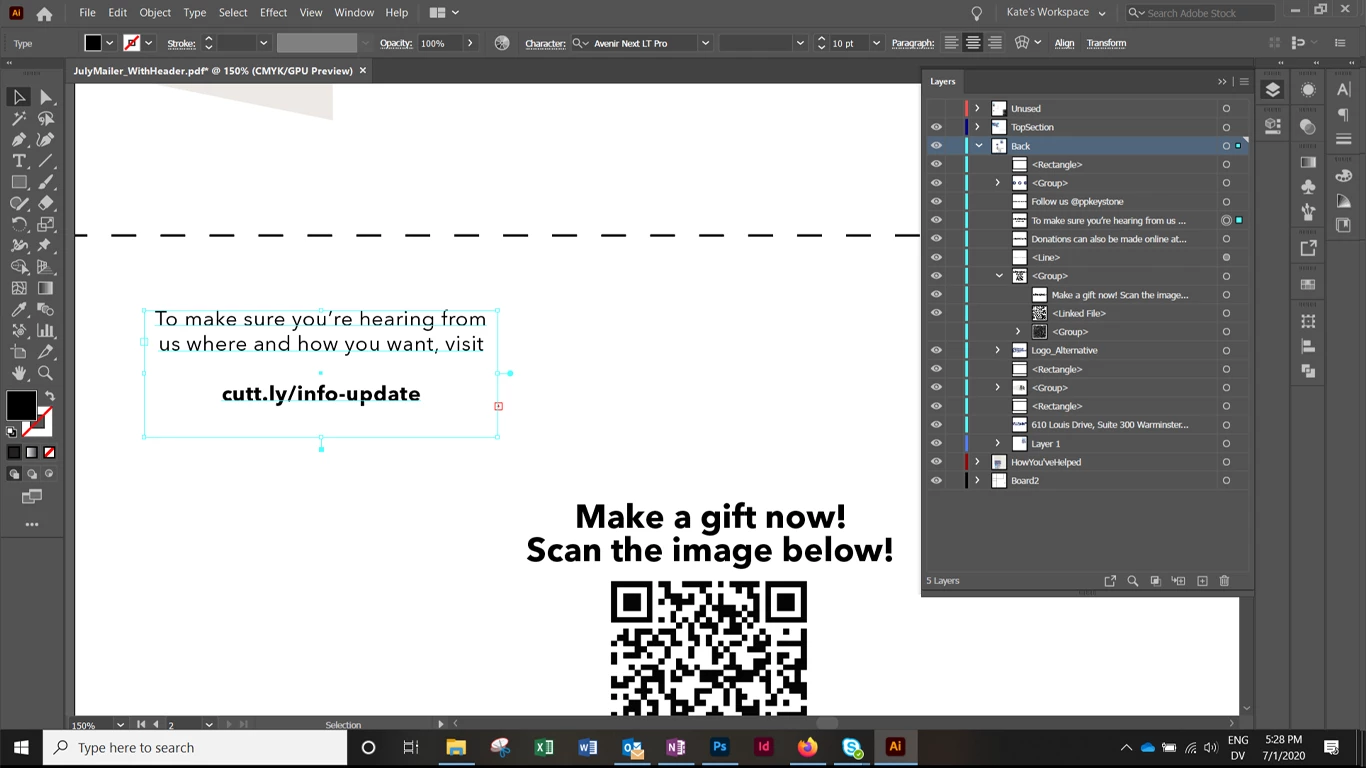Image resolution: width=1366 pixels, height=768 pixels.
Task: Open the font family dropdown
Action: [x=705, y=43]
